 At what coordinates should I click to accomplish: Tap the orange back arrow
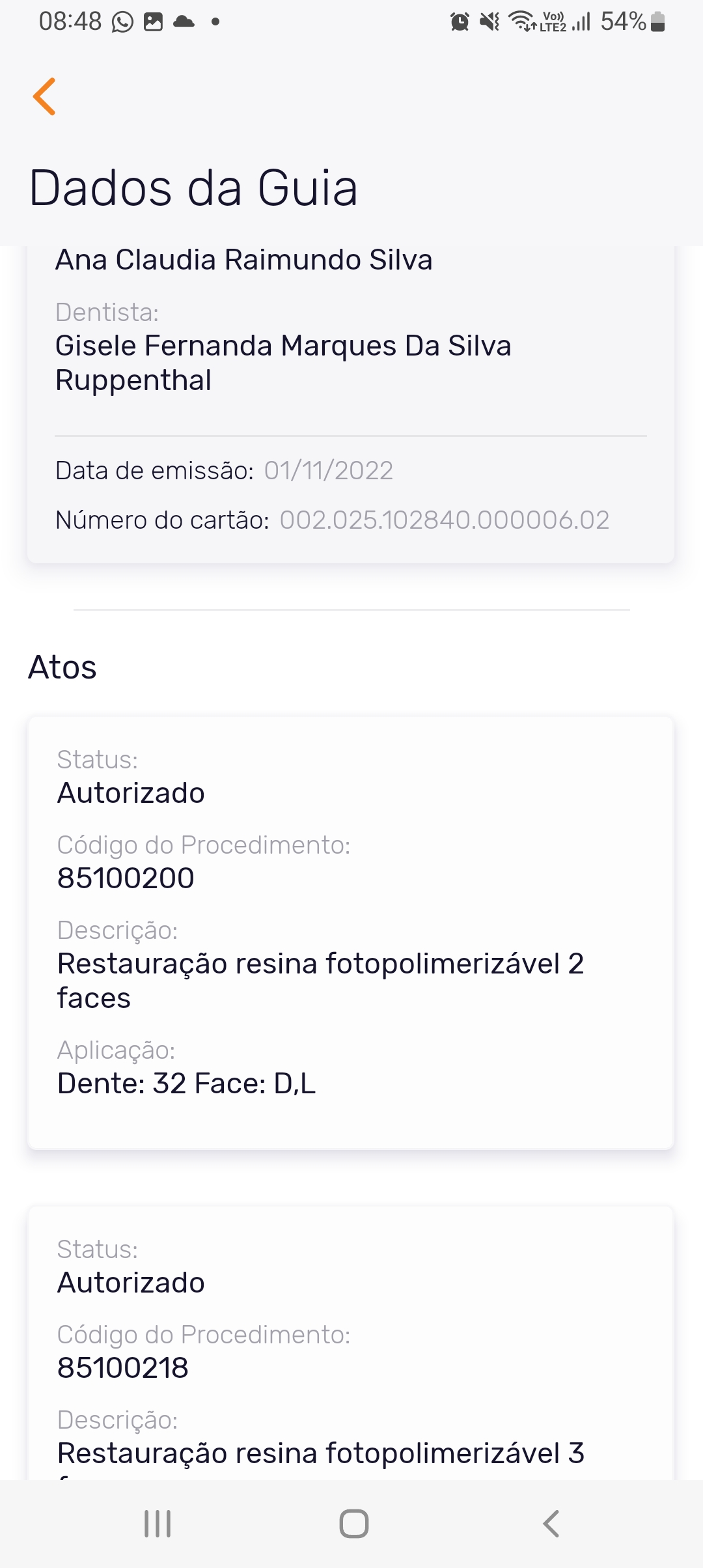click(44, 96)
